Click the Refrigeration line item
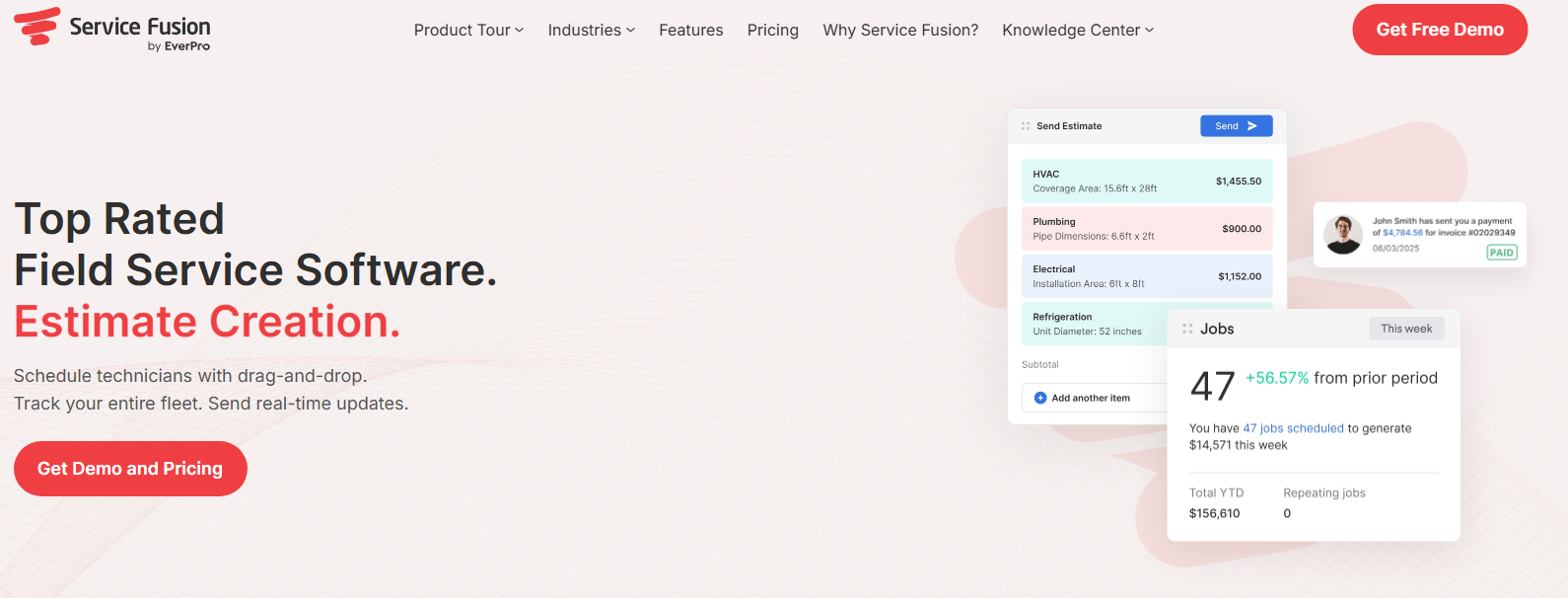The height and width of the screenshot is (598, 1568). (1095, 324)
